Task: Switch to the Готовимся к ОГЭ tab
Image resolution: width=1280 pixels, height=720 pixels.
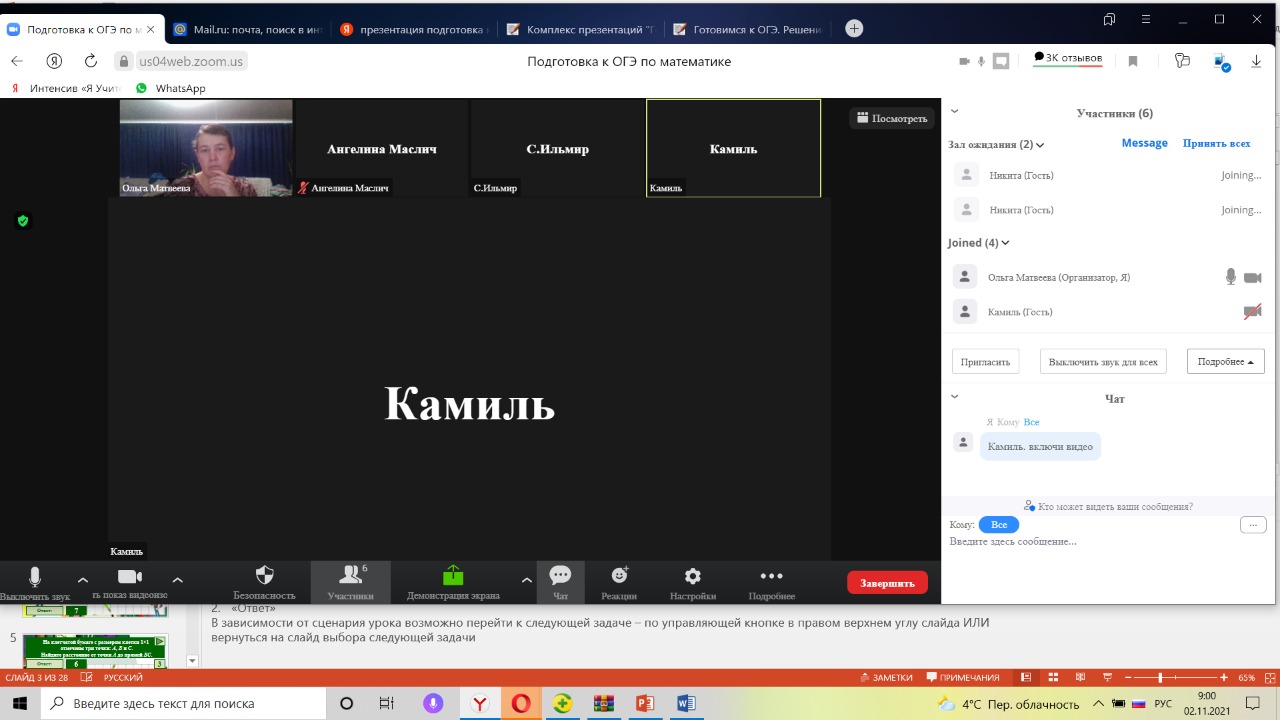Action: pyautogui.click(x=750, y=30)
